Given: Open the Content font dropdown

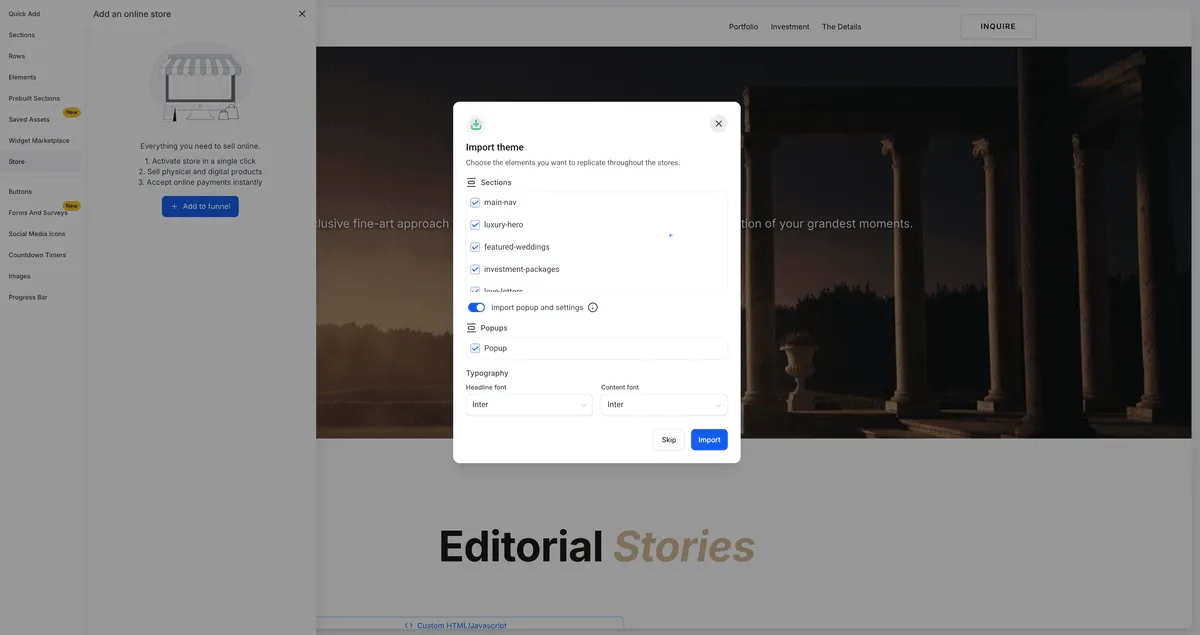Looking at the screenshot, I should pos(664,405).
